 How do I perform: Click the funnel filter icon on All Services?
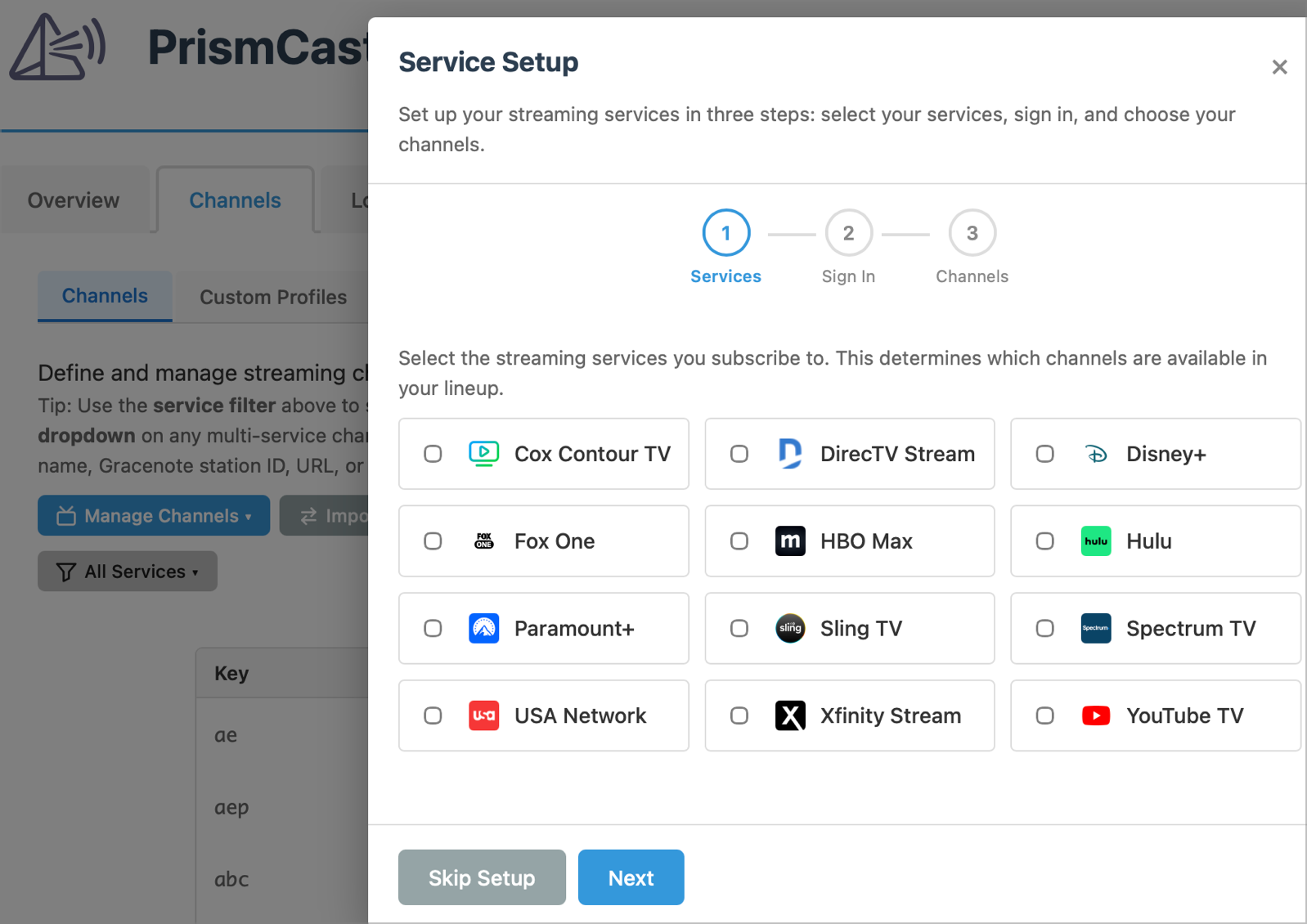66,572
